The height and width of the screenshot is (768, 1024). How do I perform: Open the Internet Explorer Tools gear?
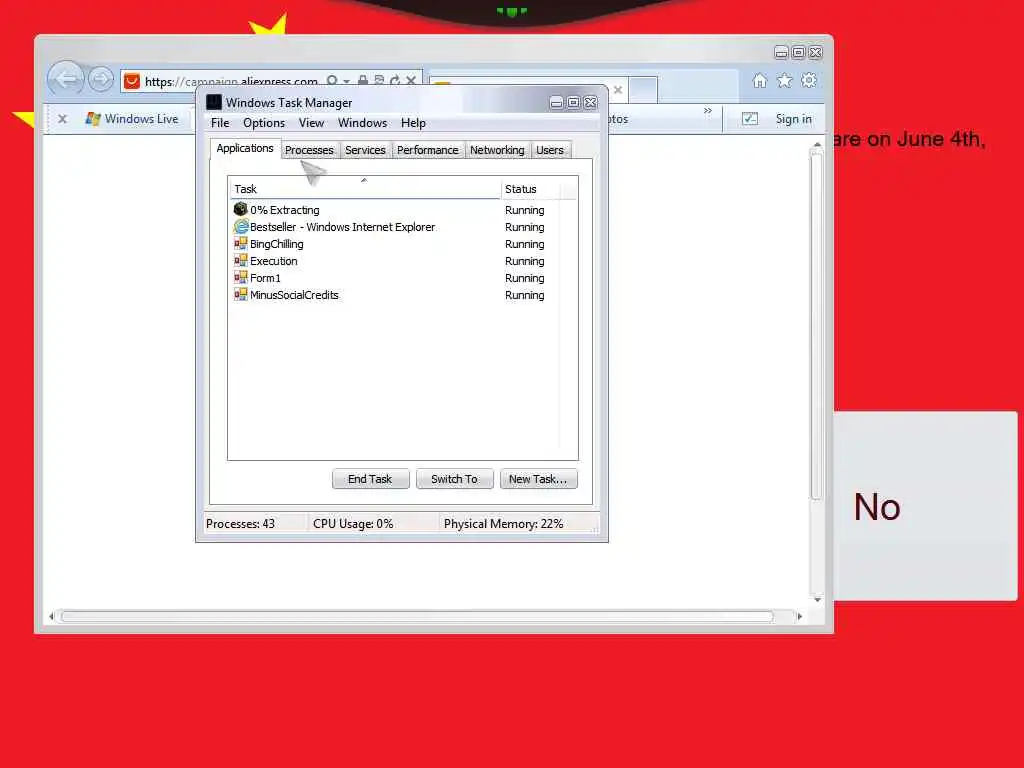coord(809,80)
